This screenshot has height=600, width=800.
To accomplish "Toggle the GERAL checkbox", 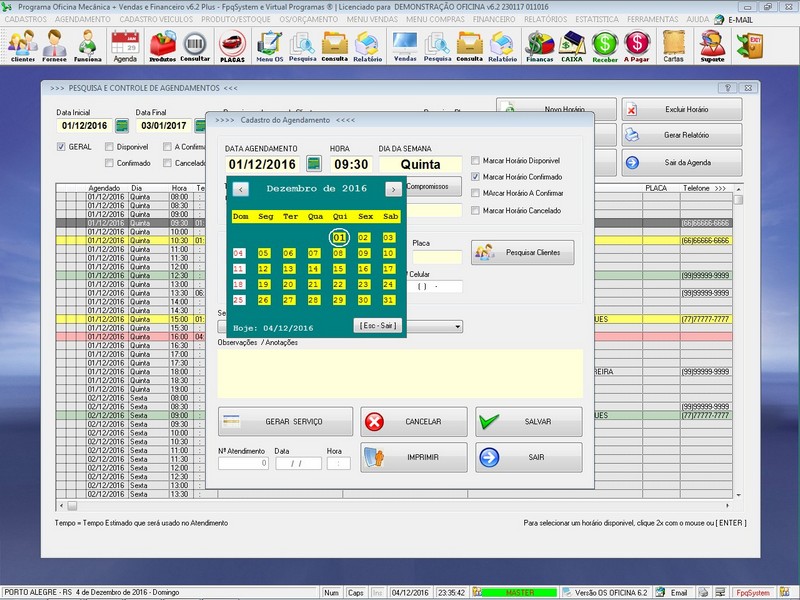I will tap(61, 147).
